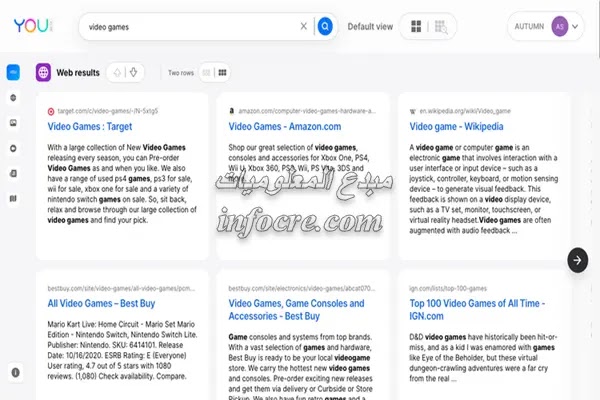Click the purple Web results globe icon
The image size is (600, 400).
pos(43,72)
